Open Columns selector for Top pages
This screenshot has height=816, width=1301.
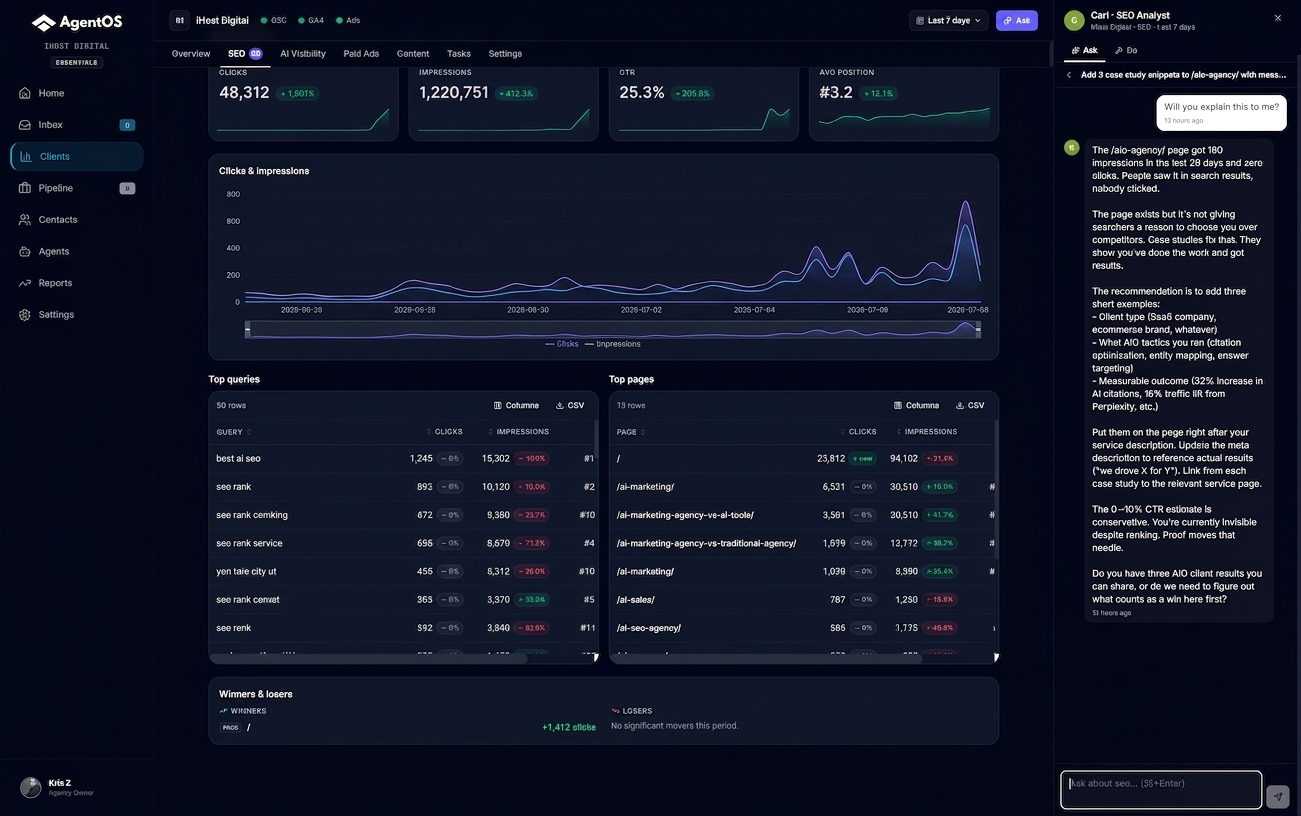[x=916, y=405]
